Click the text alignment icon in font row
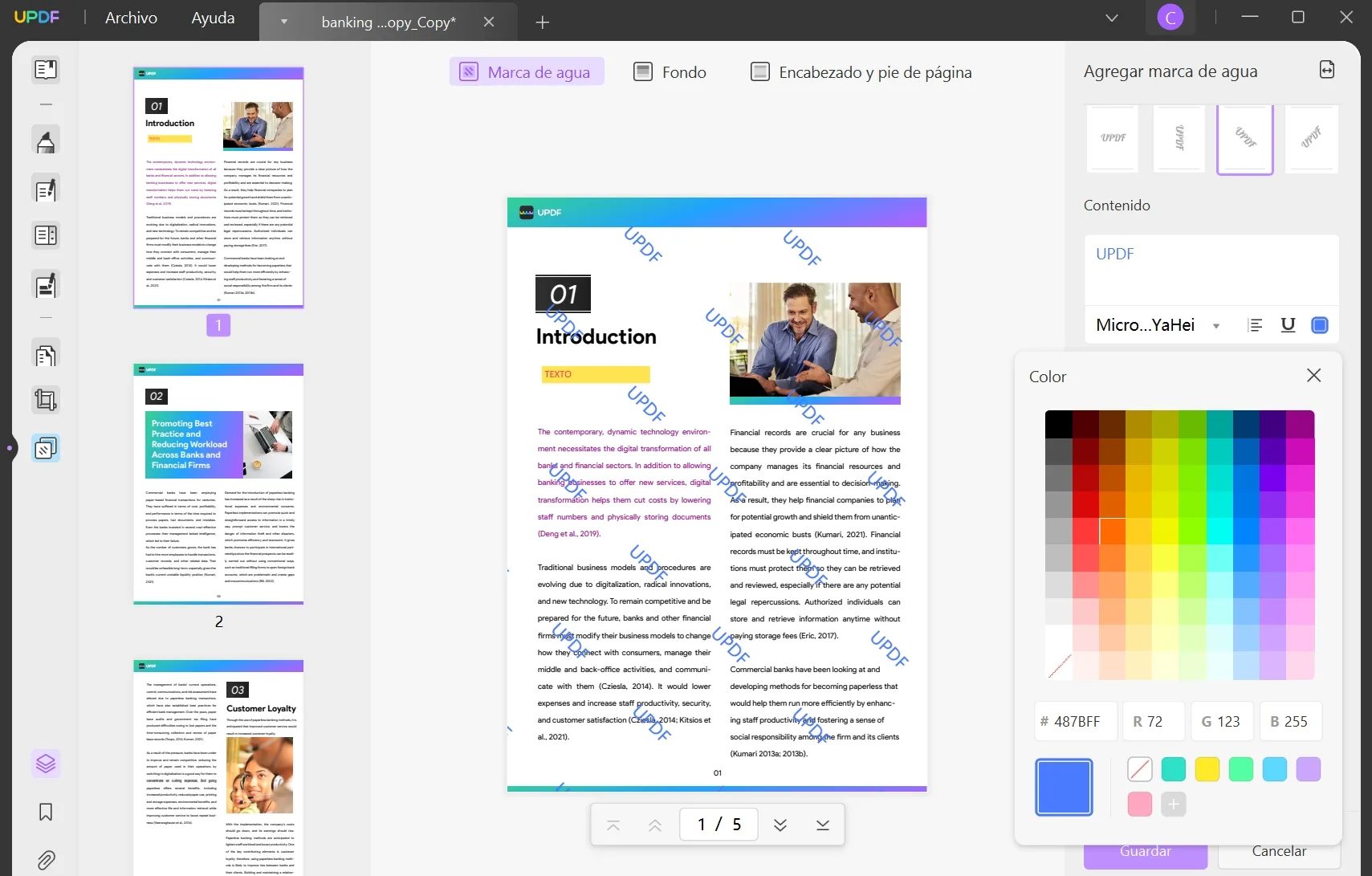 coord(1256,325)
